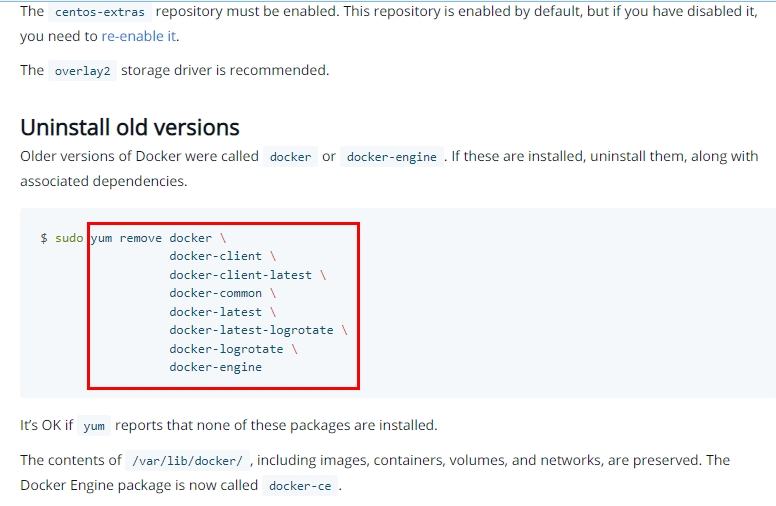Viewport: 776px width, 506px height.
Task: Click inline "docker" code after "were called"
Action: coord(290,157)
